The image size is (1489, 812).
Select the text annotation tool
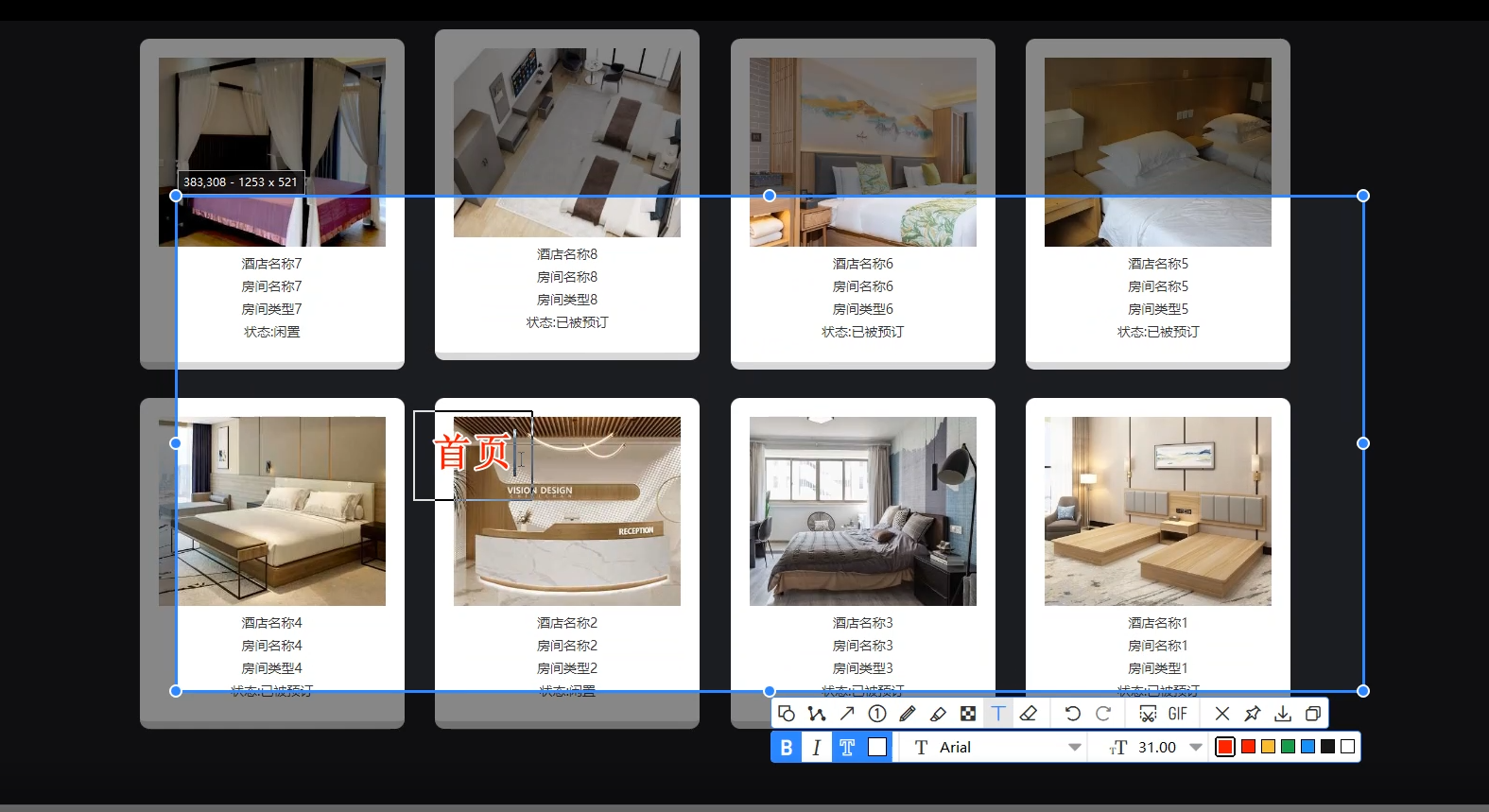(998, 714)
